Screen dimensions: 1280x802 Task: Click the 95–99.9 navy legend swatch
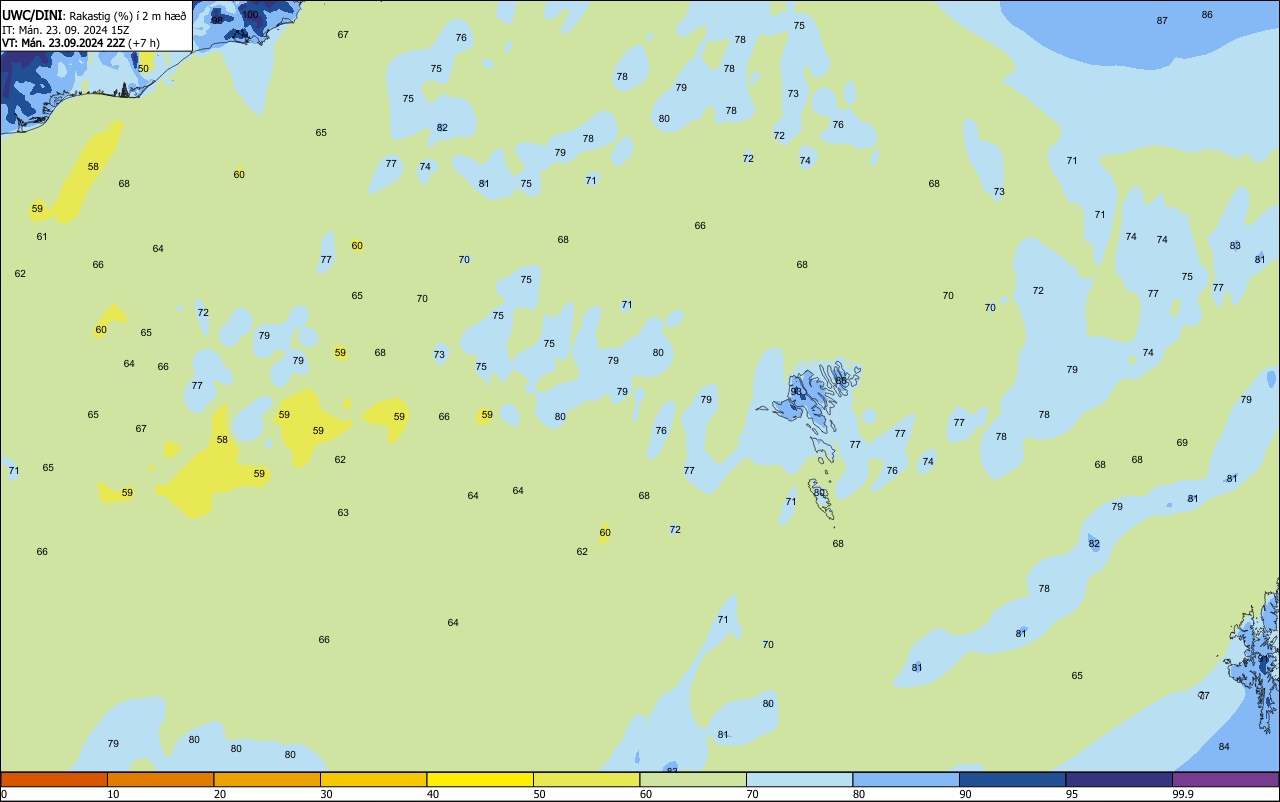(1119, 779)
